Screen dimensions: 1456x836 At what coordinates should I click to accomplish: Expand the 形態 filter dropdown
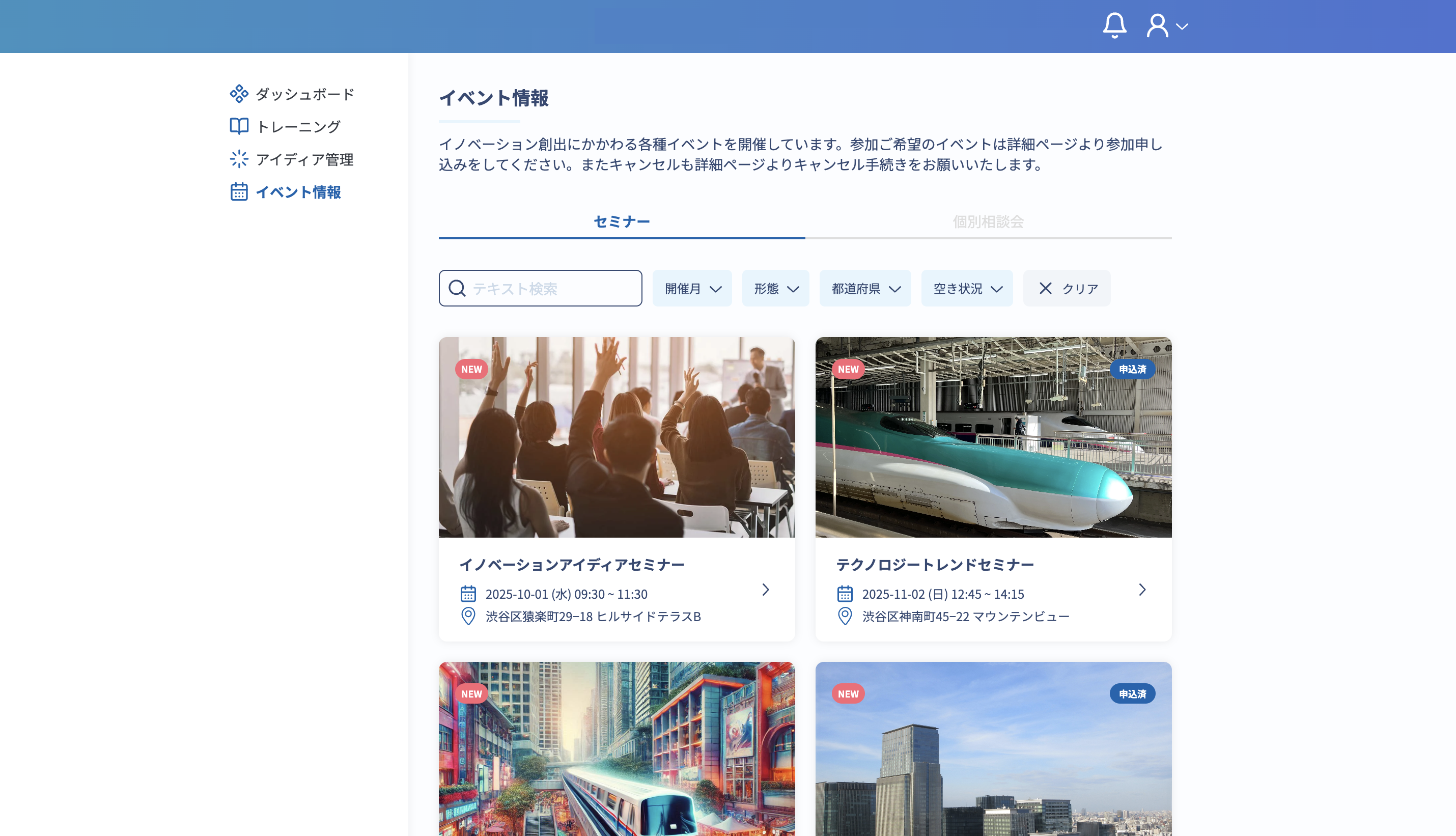point(775,288)
